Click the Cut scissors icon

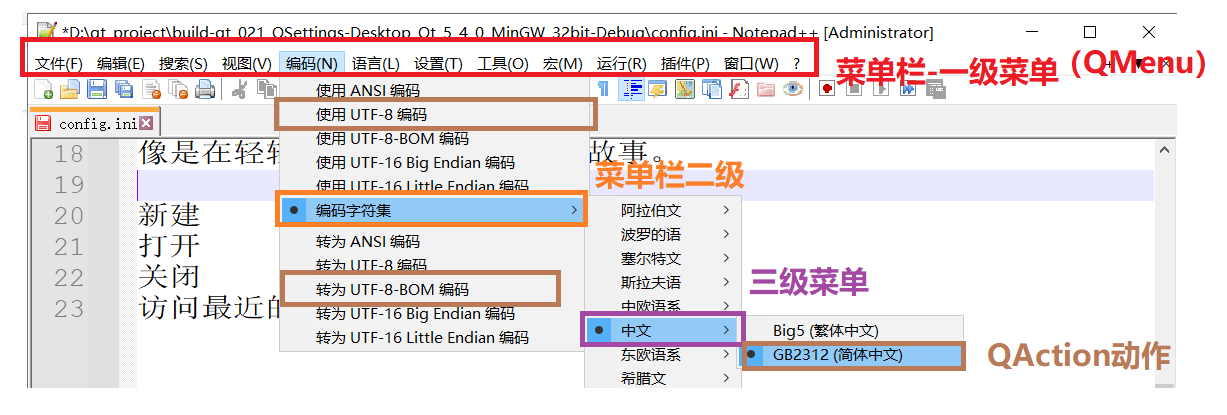tap(239, 89)
